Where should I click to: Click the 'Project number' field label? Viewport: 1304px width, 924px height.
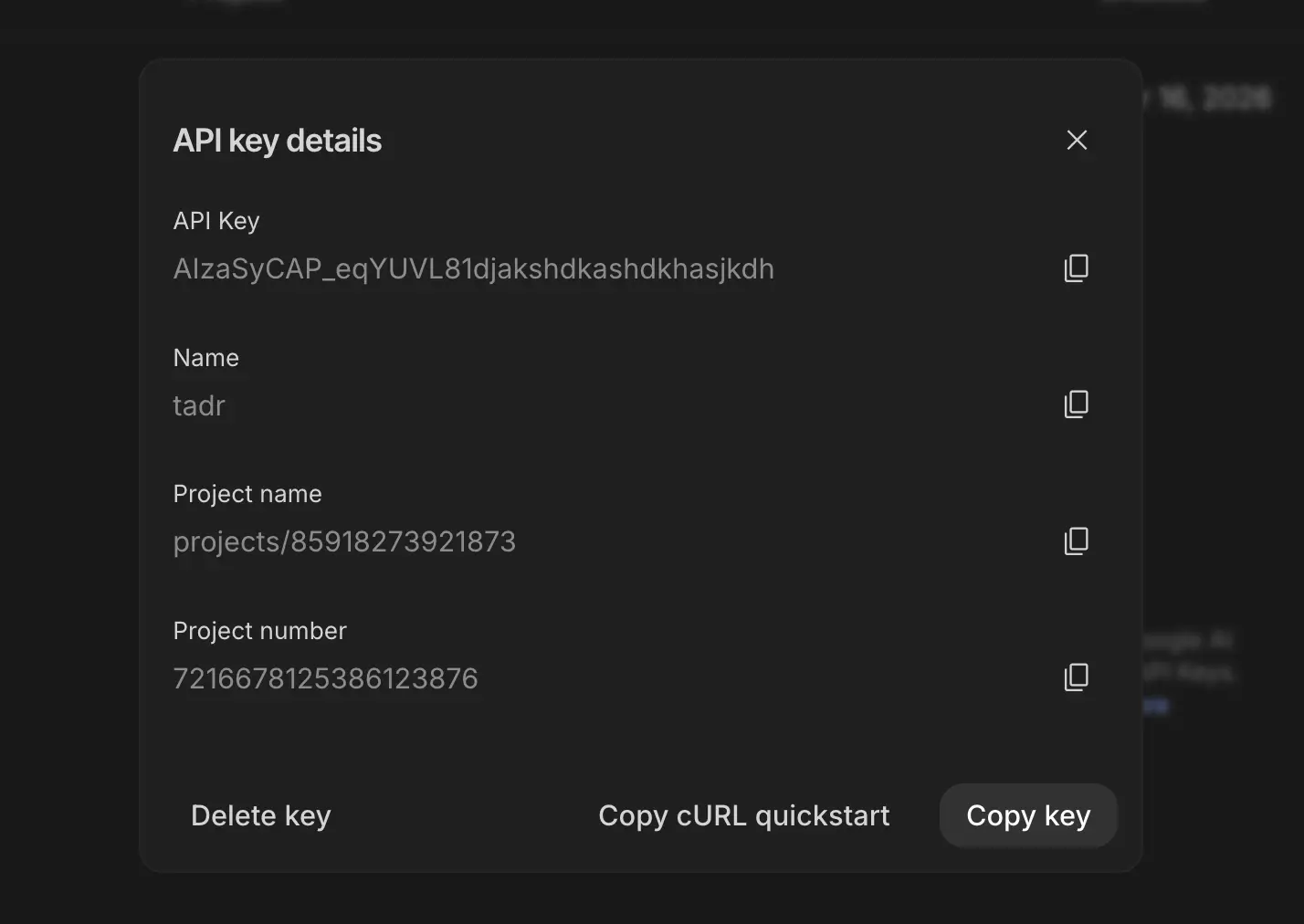(259, 630)
